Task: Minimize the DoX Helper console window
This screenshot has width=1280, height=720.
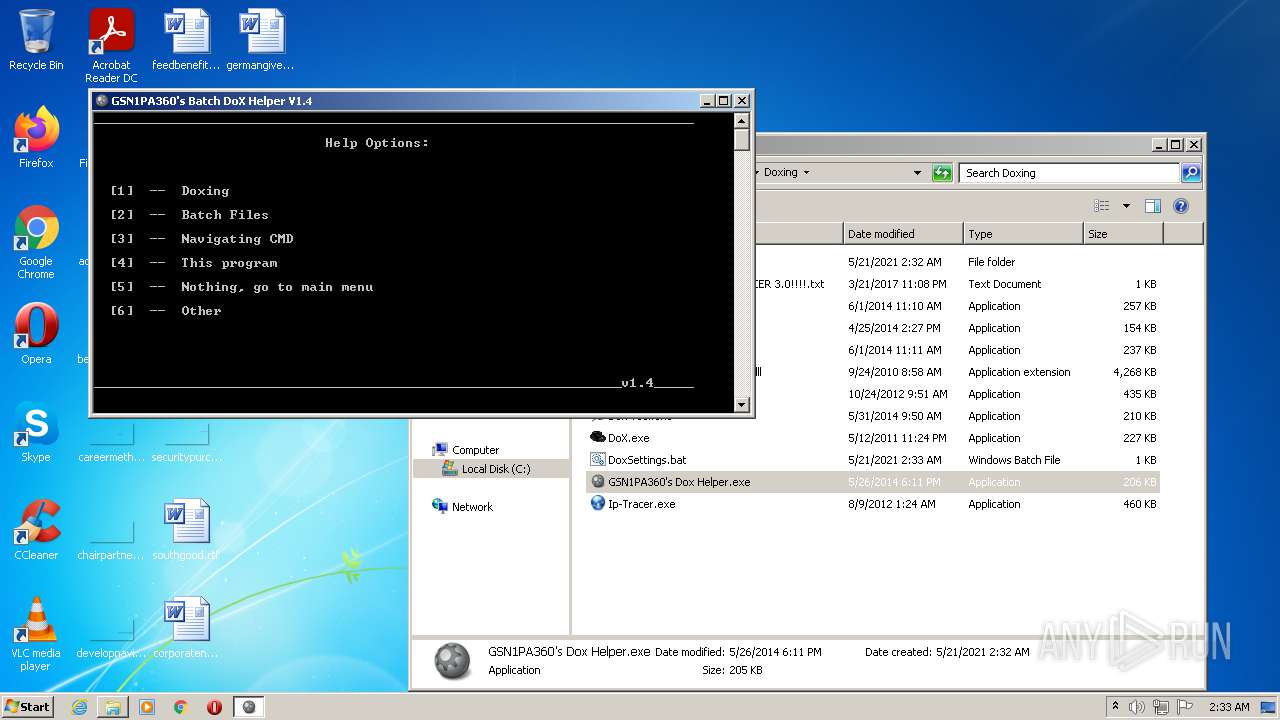Action: point(707,101)
